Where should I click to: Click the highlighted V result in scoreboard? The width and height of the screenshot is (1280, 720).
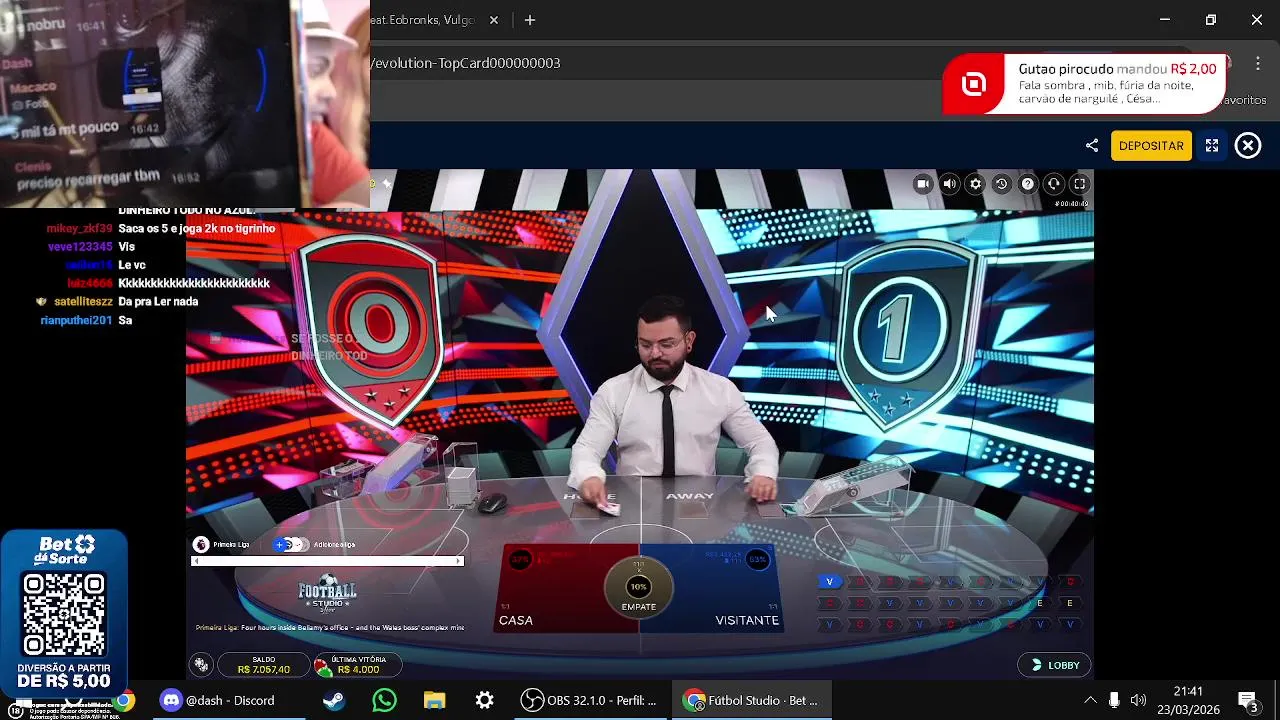tap(829, 582)
